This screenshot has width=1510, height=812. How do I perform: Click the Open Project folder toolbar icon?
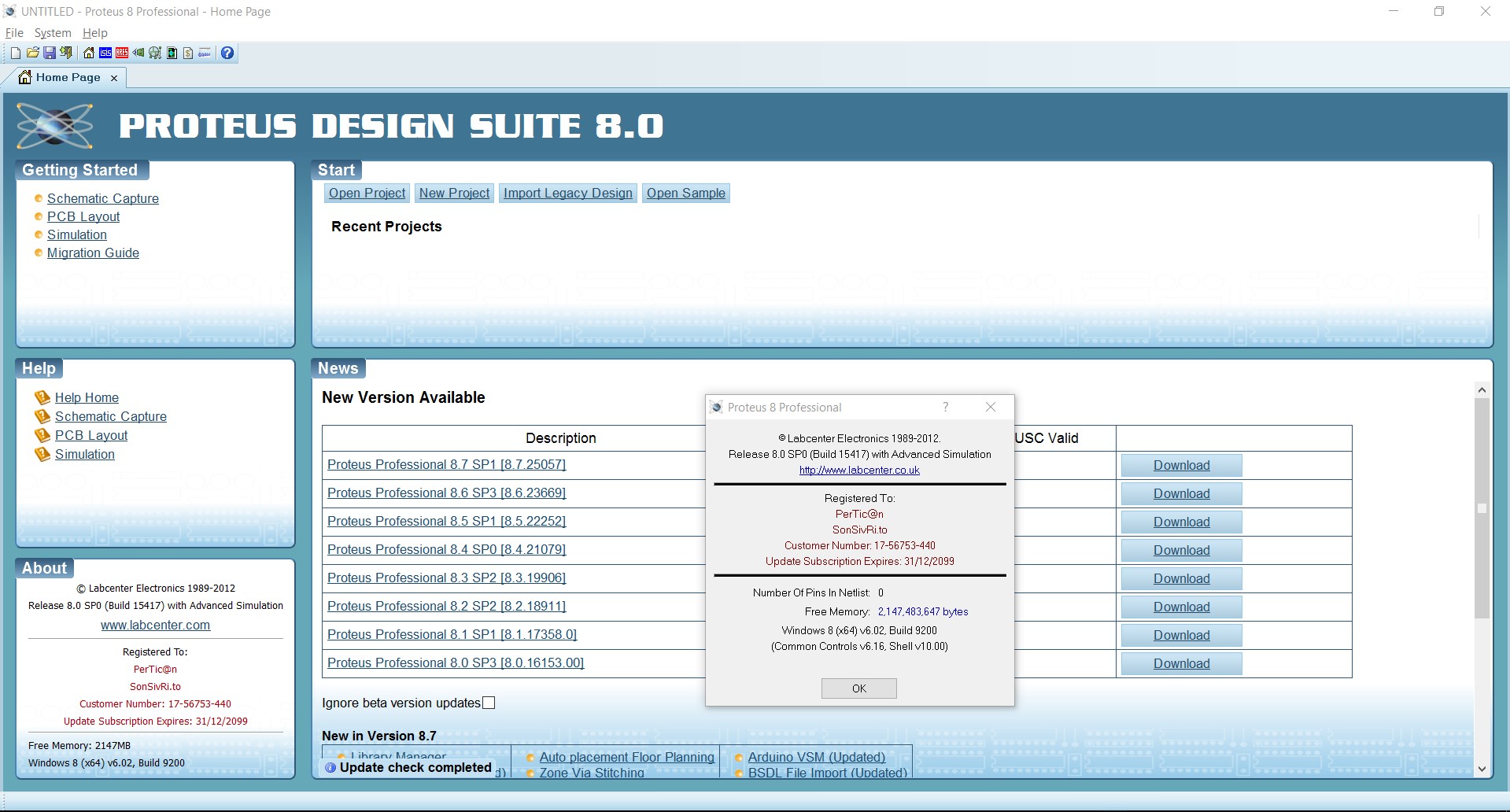[32, 53]
